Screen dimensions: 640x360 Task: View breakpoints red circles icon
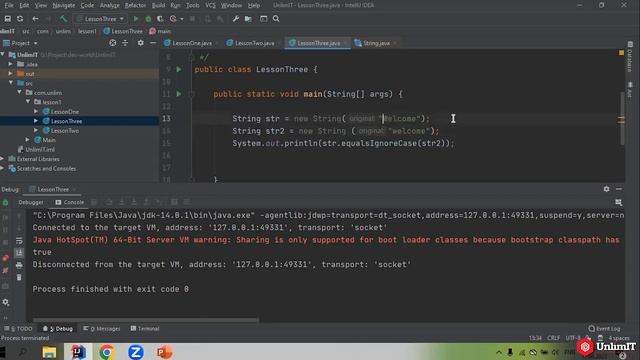(5, 258)
